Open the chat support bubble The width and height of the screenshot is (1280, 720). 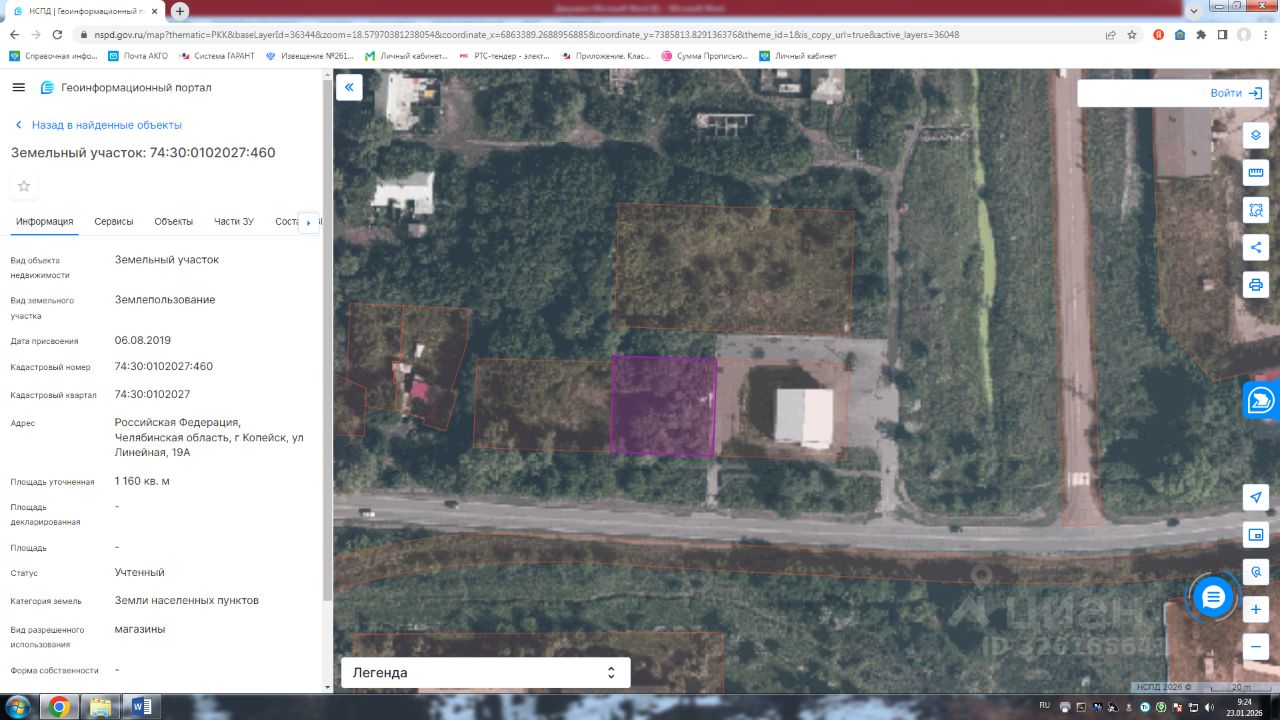(1213, 598)
